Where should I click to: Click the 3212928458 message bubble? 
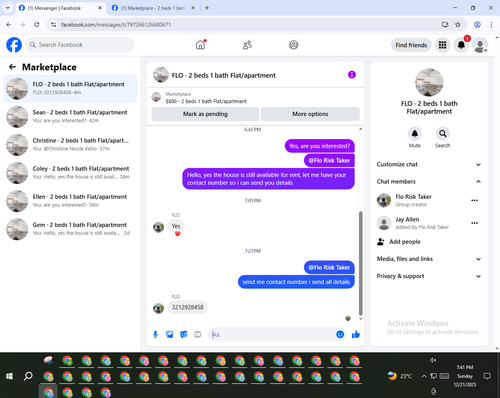(187, 307)
